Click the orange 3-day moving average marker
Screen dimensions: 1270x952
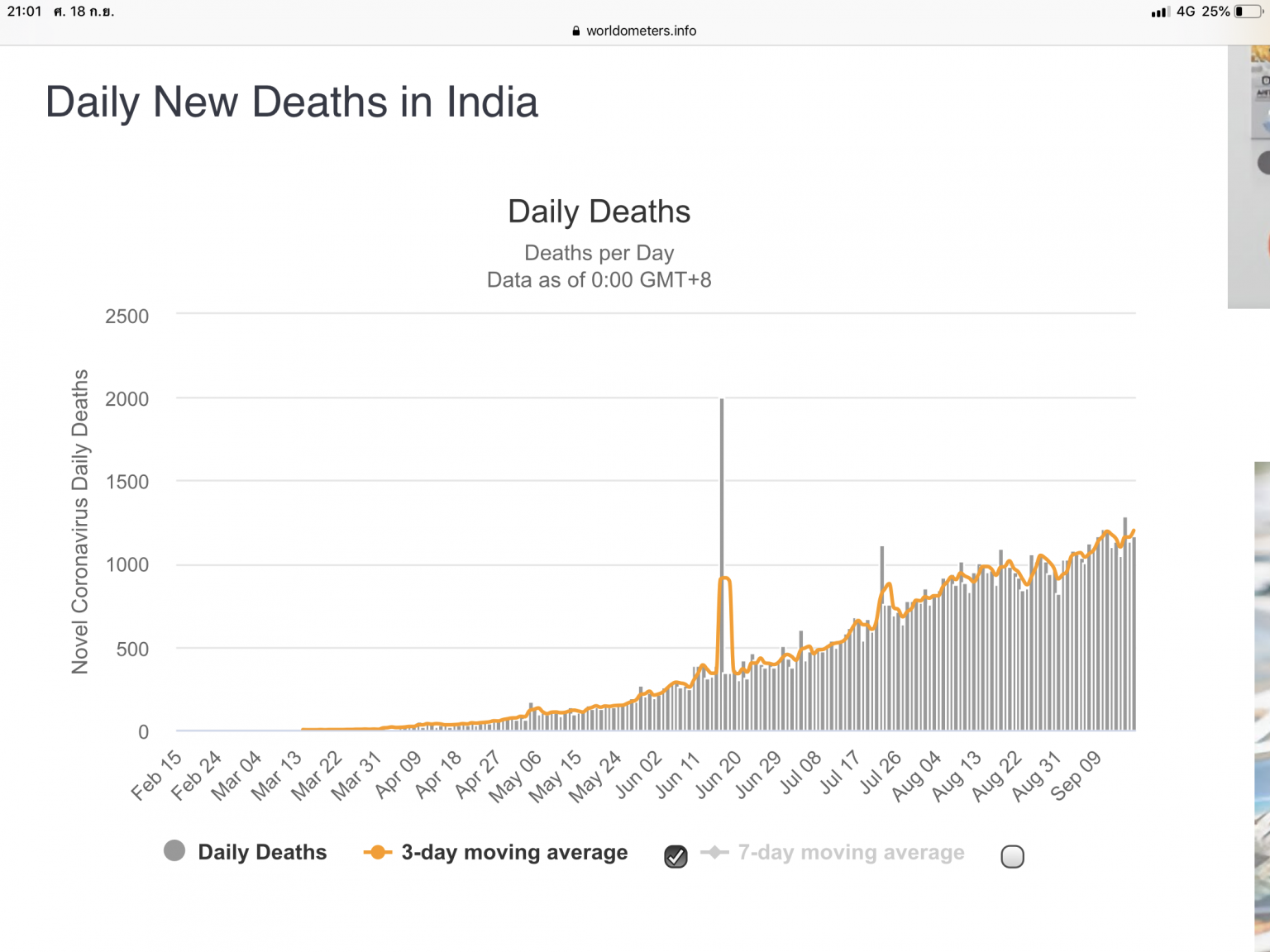(377, 852)
